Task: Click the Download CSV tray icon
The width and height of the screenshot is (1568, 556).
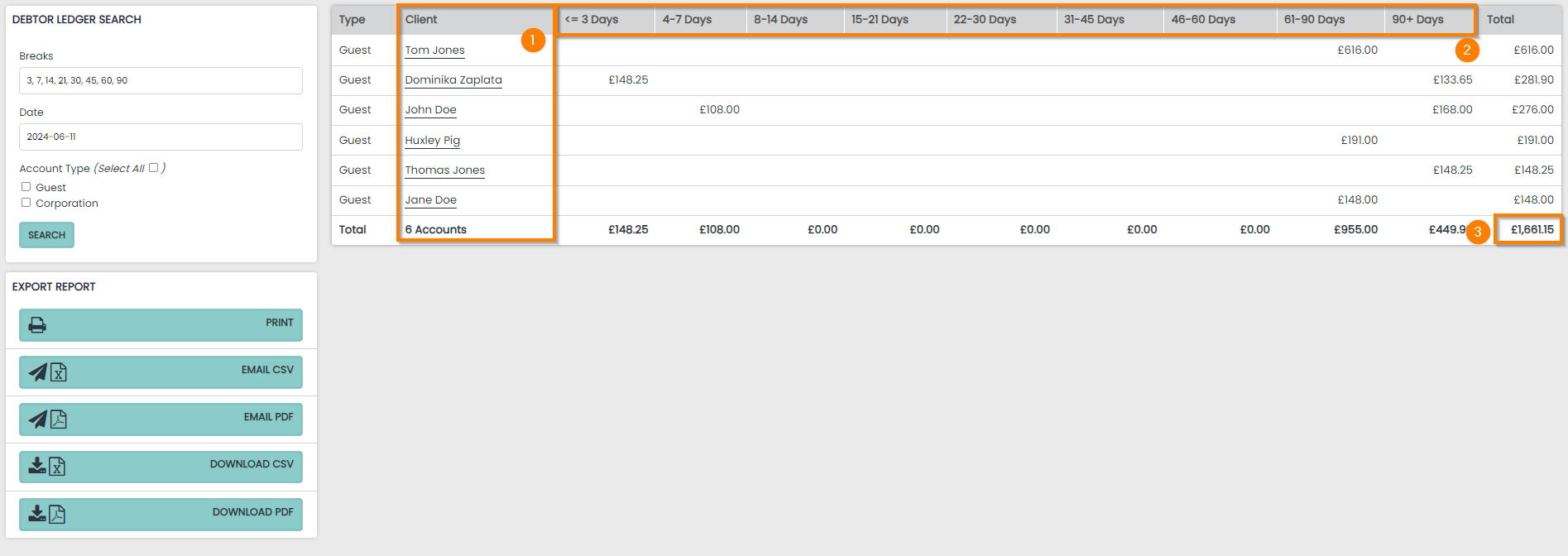Action: 37,466
